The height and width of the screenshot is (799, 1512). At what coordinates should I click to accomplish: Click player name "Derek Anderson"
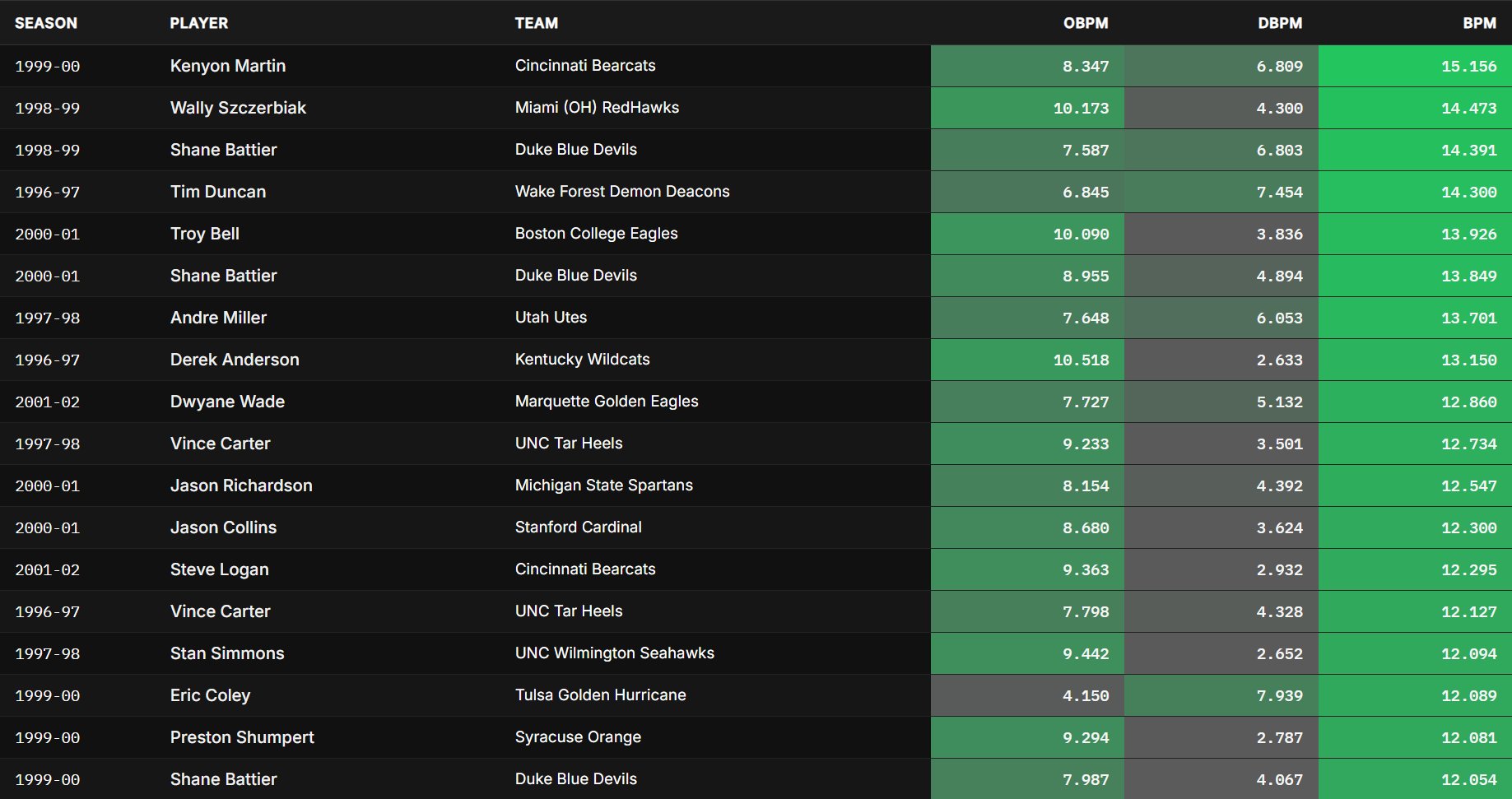[x=235, y=360]
